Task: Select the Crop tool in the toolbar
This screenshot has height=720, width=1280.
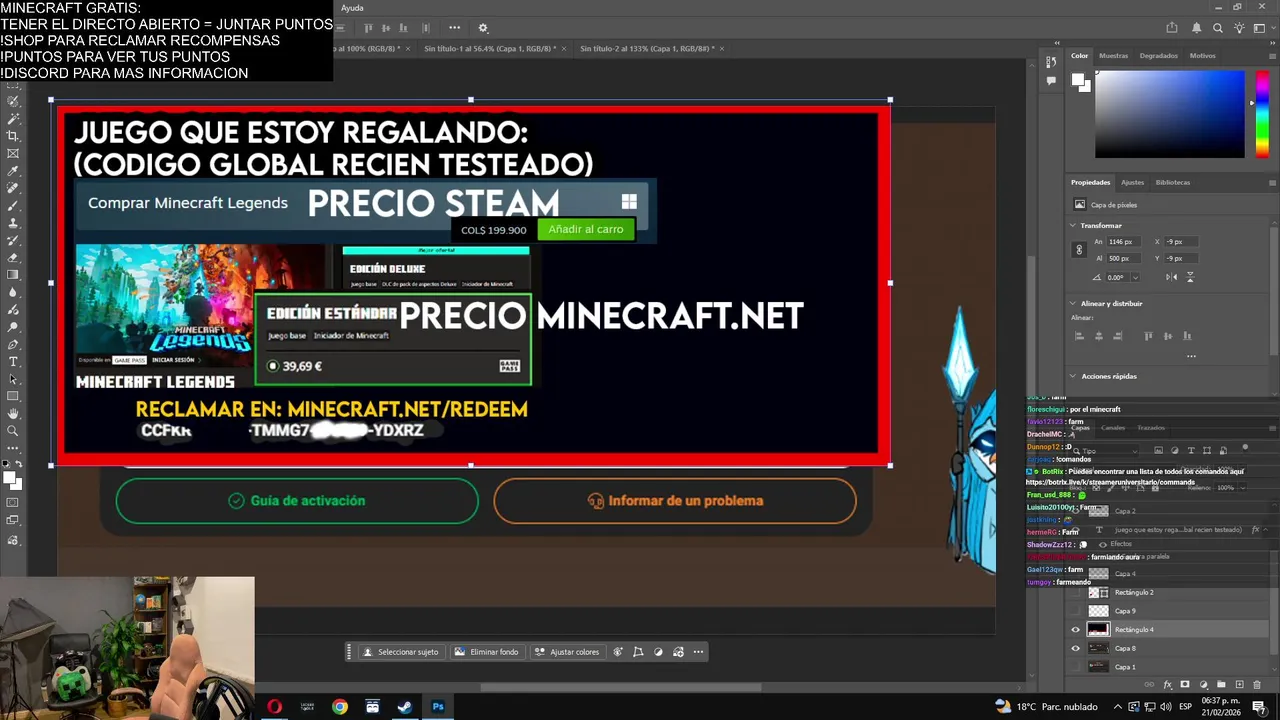Action: pyautogui.click(x=13, y=136)
